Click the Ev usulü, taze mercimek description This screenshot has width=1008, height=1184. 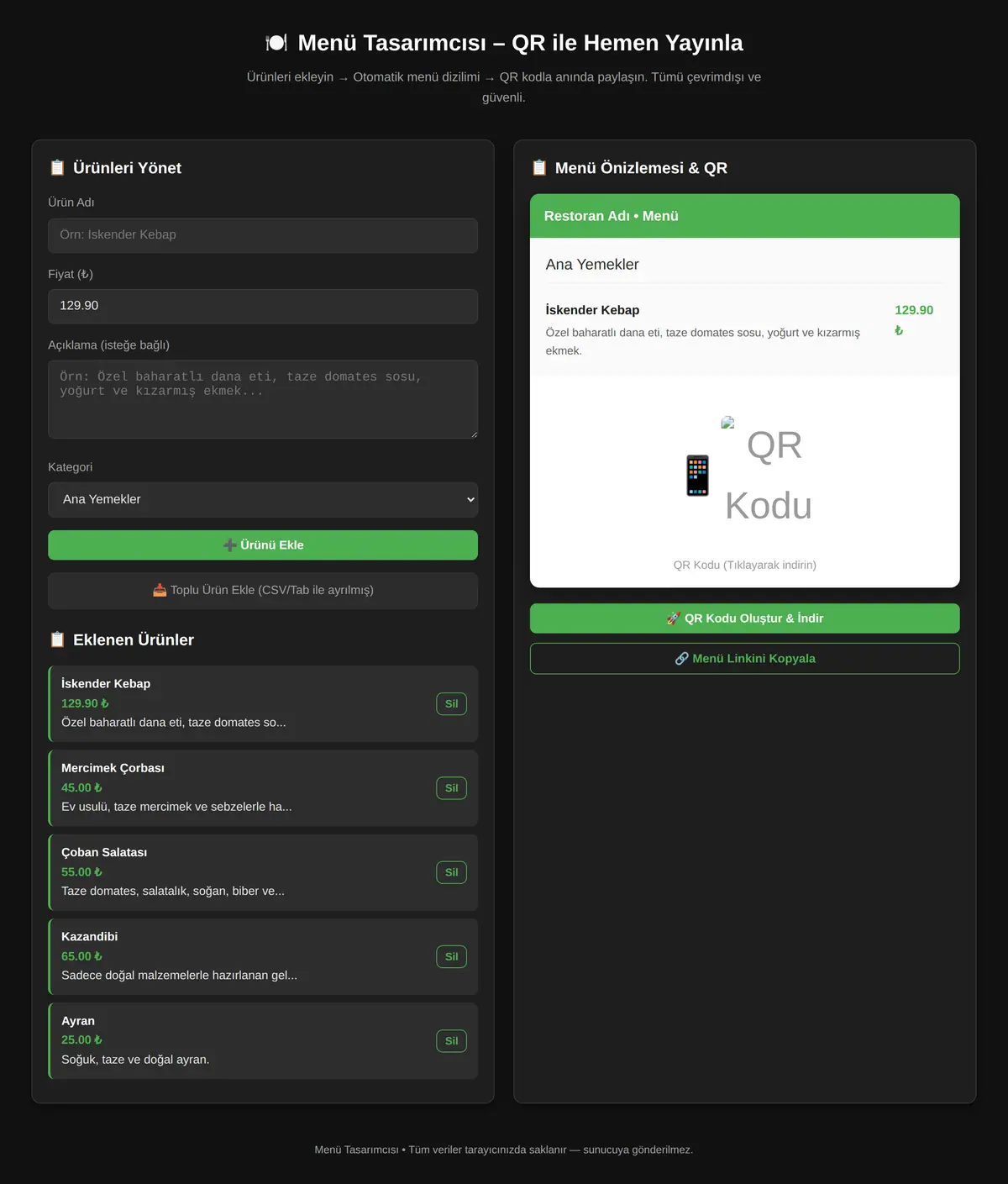176,807
